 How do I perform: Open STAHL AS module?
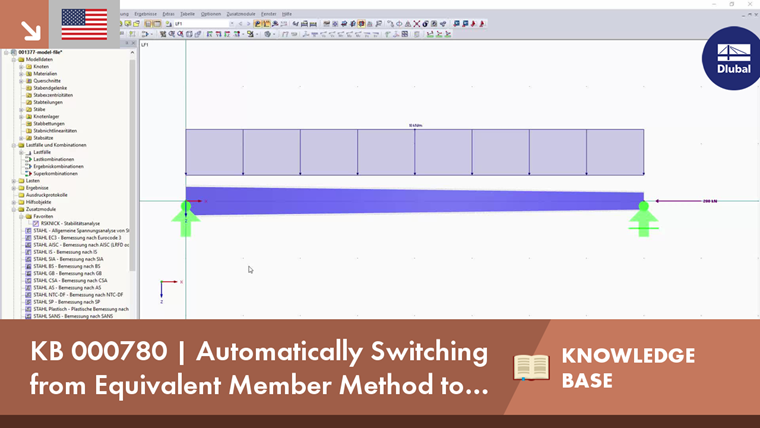67,287
